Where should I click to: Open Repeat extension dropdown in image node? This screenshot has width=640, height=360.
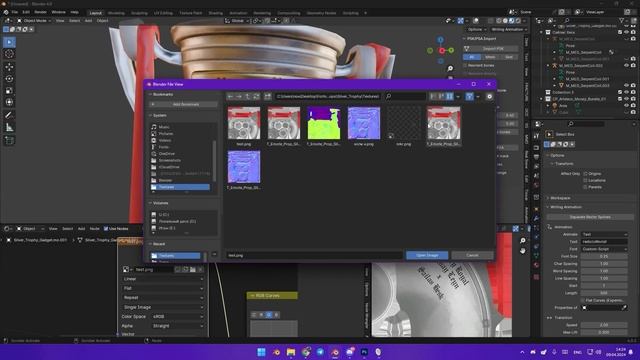[163, 298]
